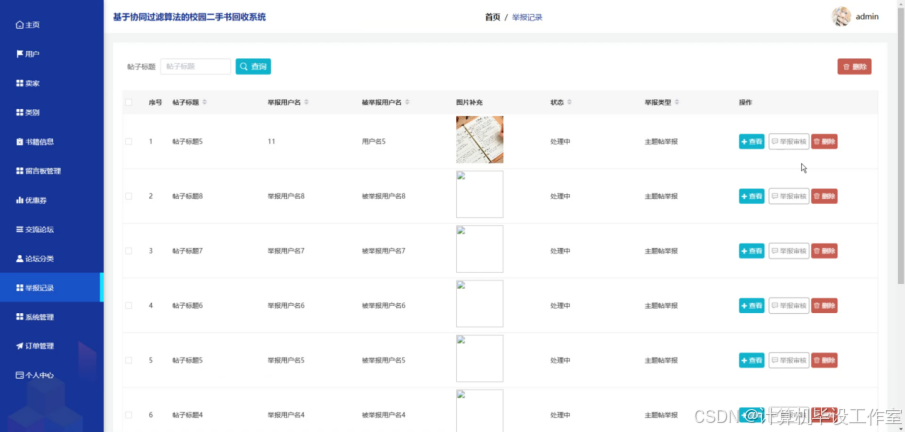Click the 被举报用户名7 cell
Screen dimensions: 906x432
tap(384, 251)
